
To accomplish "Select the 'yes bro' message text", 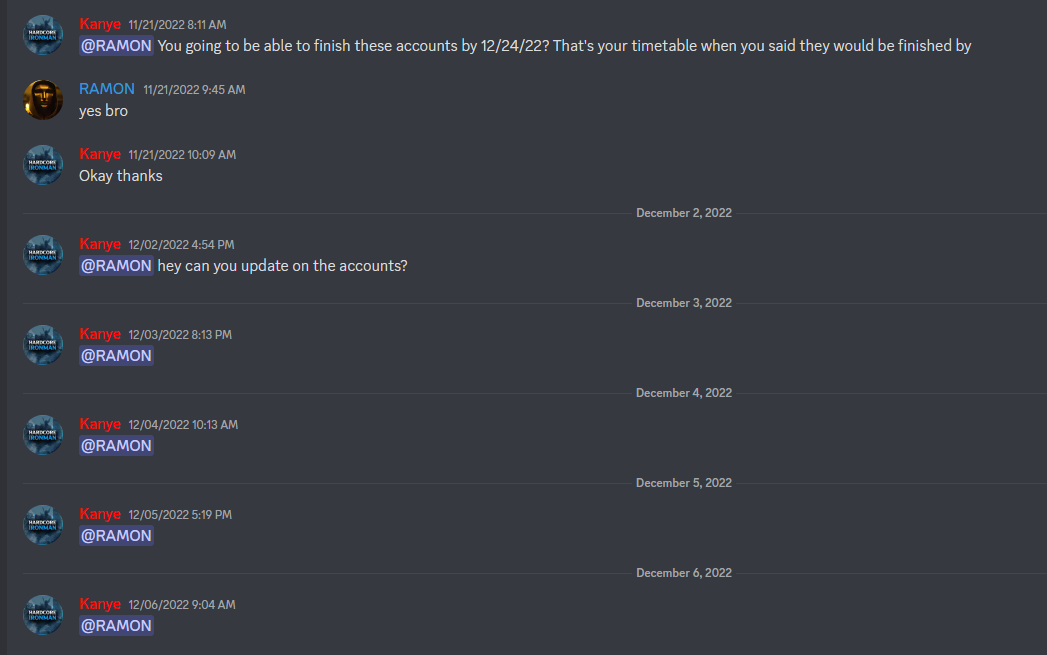I will pos(103,111).
